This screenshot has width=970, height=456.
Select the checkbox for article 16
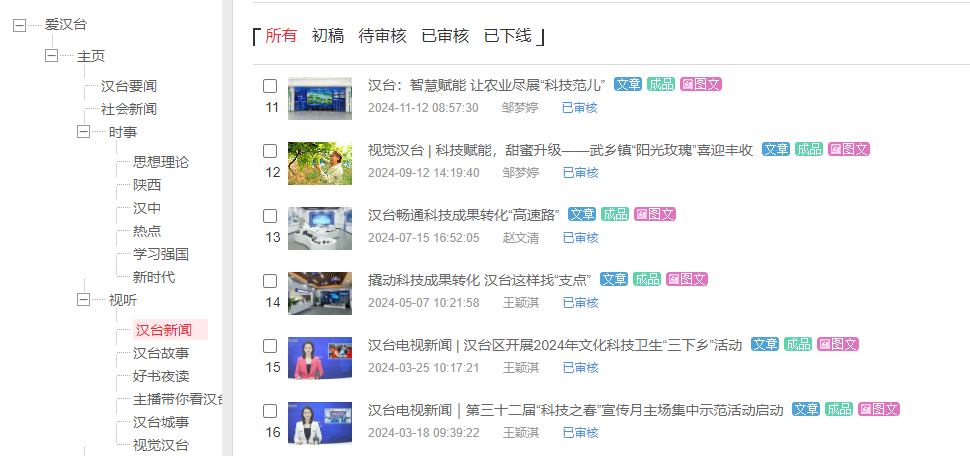tap(270, 411)
